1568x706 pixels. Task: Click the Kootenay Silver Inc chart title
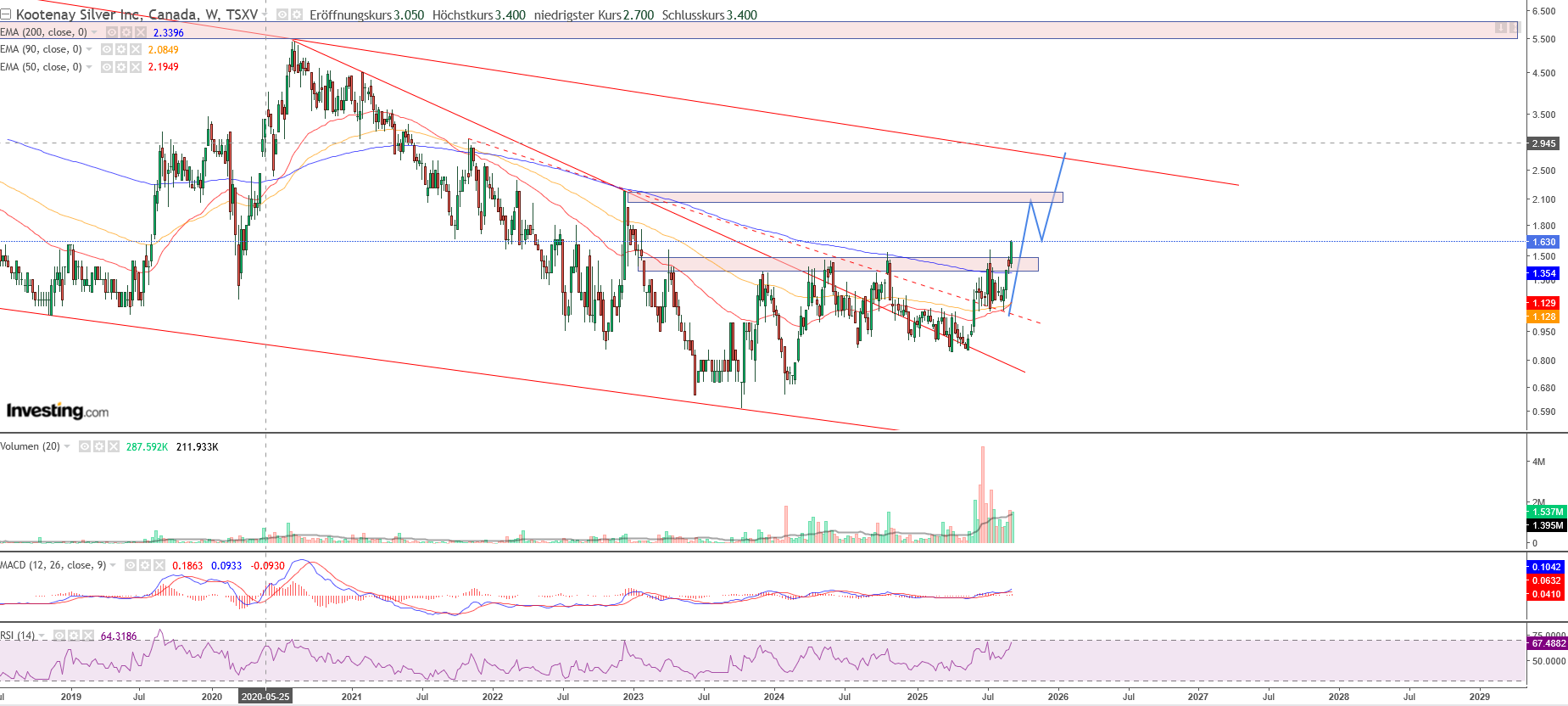[x=136, y=15]
